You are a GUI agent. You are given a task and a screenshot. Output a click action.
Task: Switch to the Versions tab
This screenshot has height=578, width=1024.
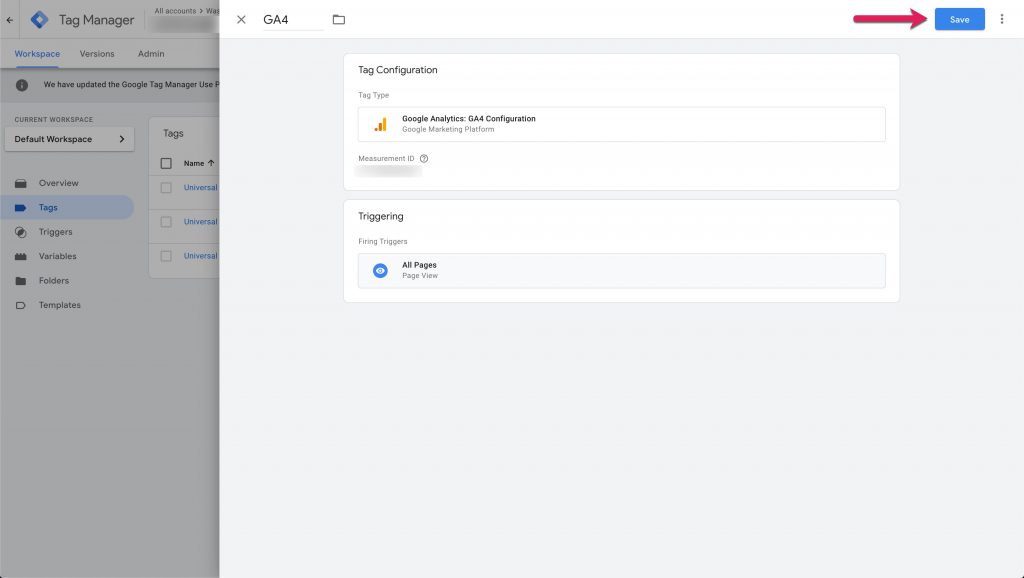[x=97, y=54]
